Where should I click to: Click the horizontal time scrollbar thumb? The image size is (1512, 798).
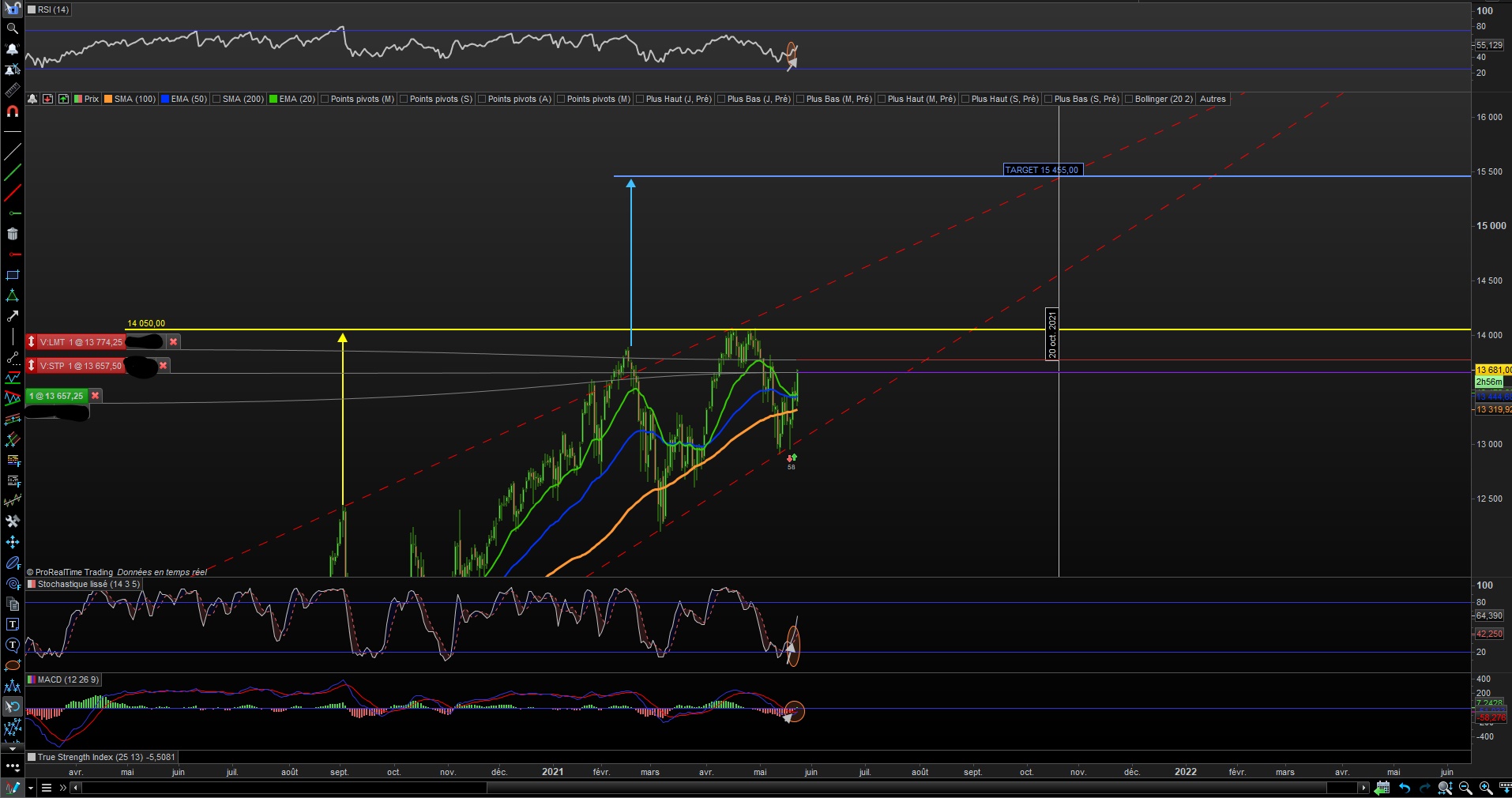(906, 788)
